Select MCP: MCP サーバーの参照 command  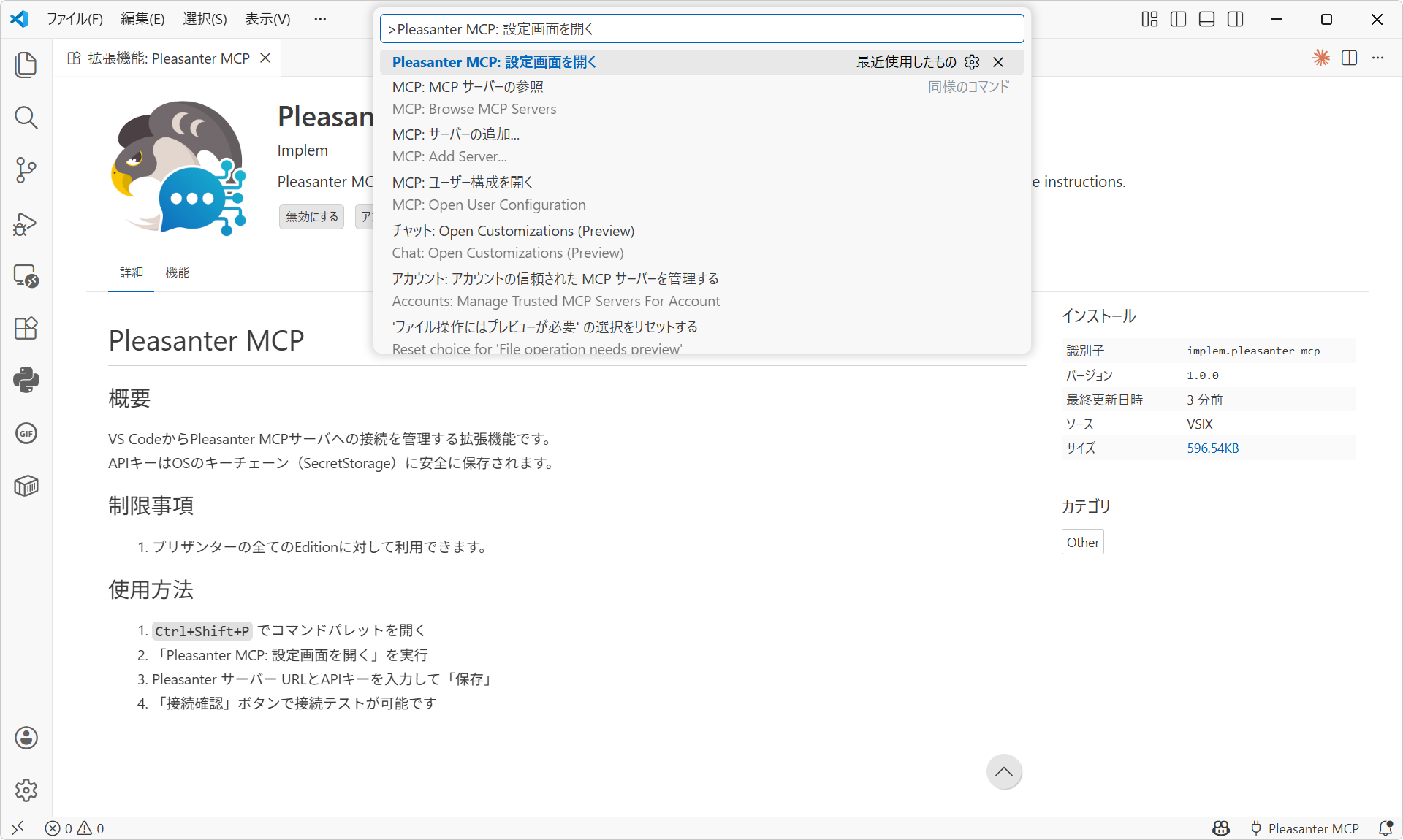pyautogui.click(x=701, y=98)
